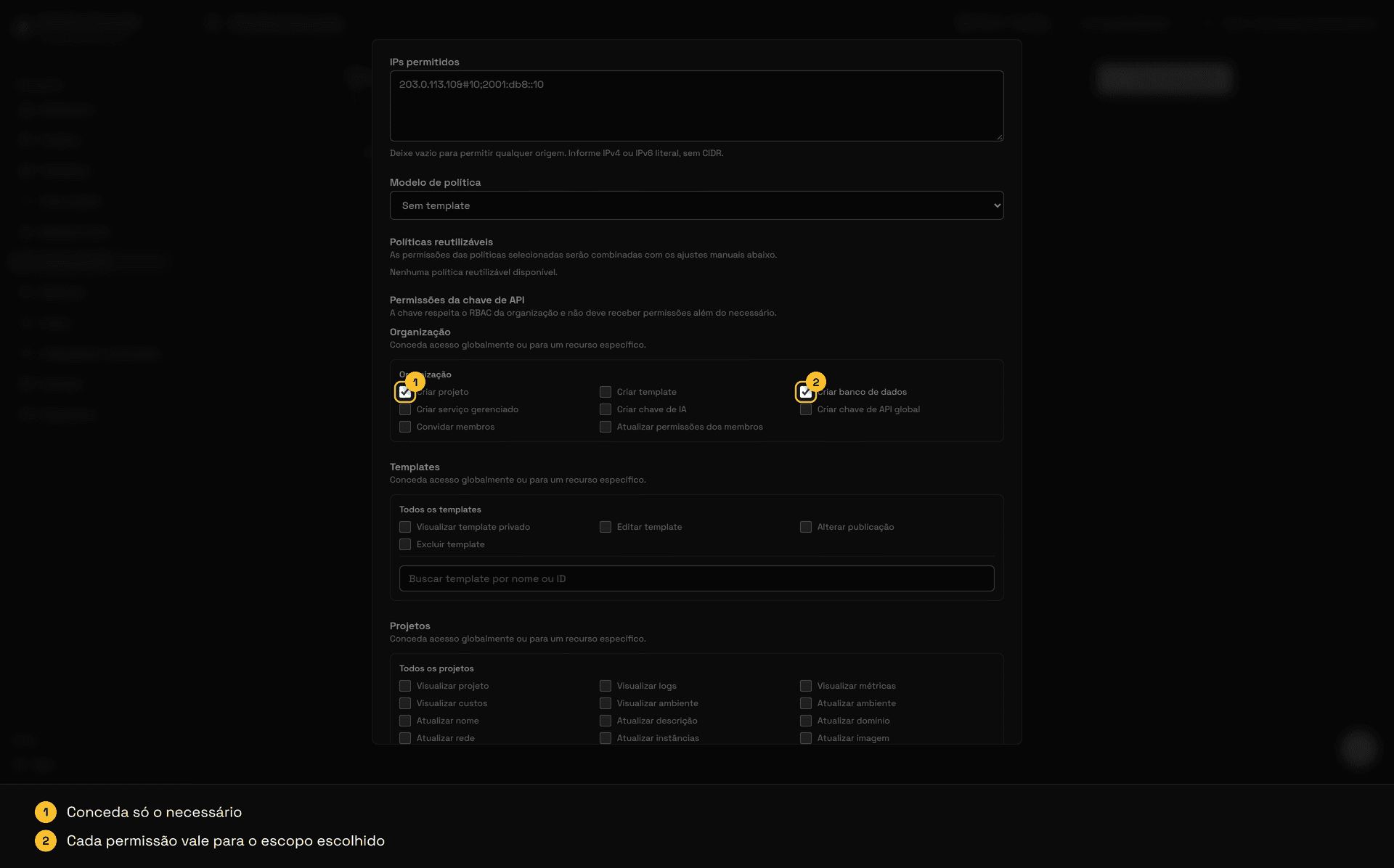The image size is (1394, 868).
Task: Uncheck the Criar projeto checkbox
Action: pos(405,392)
